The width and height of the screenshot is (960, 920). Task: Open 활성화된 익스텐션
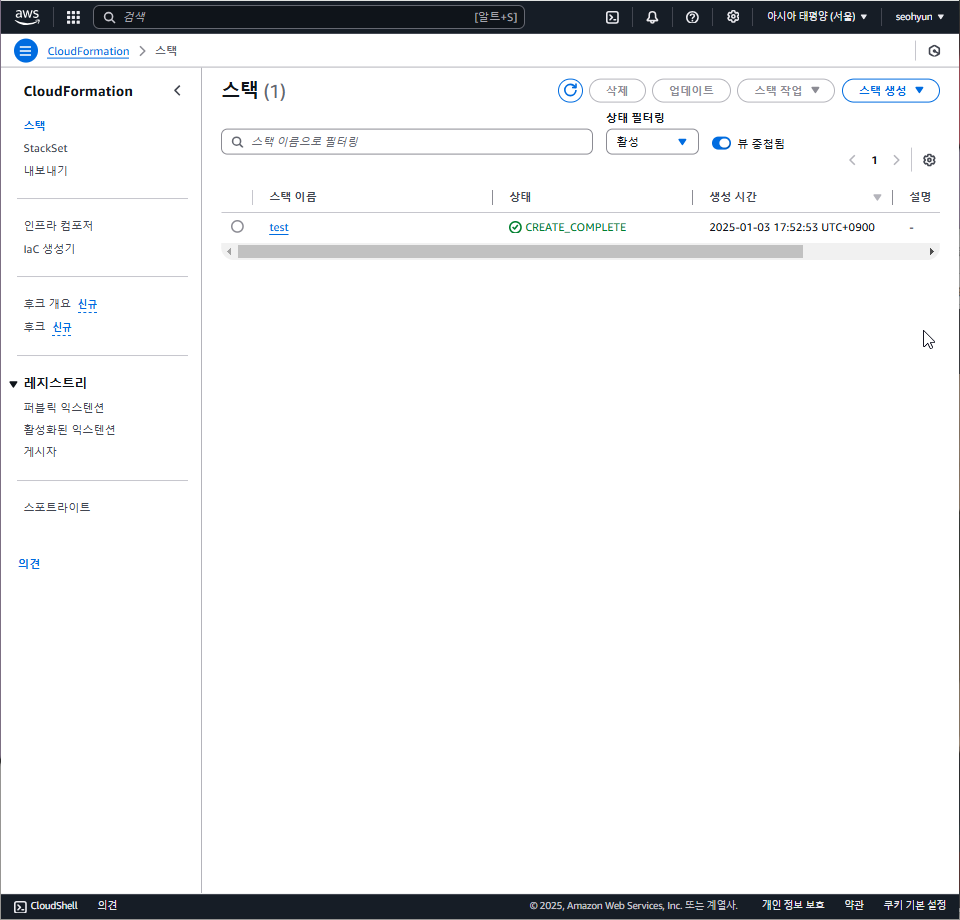tap(69, 429)
